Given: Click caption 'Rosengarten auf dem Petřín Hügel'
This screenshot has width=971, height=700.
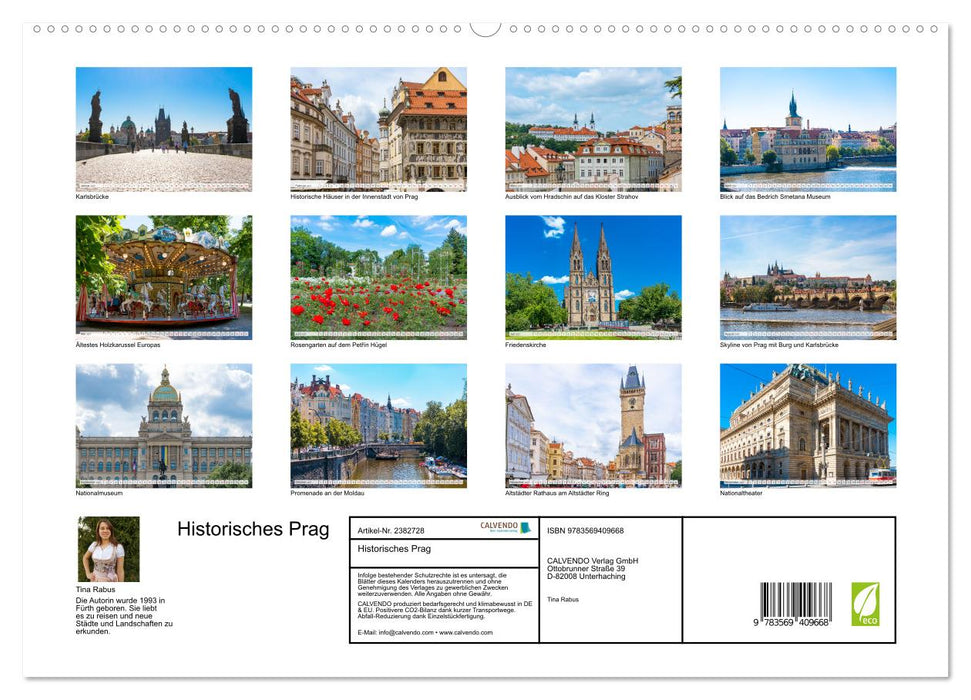Looking at the screenshot, I should [x=339, y=345].
